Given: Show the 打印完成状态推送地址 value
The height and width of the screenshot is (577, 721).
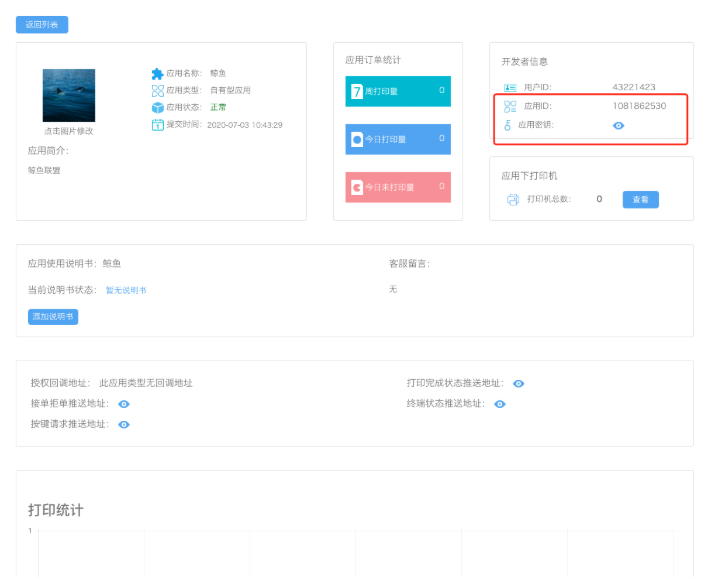Looking at the screenshot, I should (519, 383).
